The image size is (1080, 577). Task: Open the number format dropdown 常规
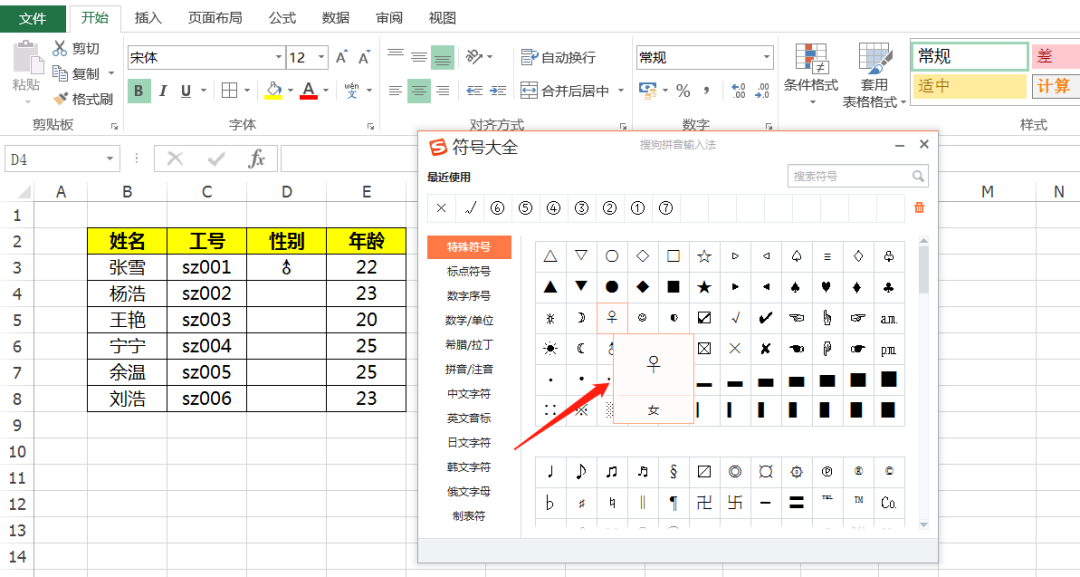[767, 57]
